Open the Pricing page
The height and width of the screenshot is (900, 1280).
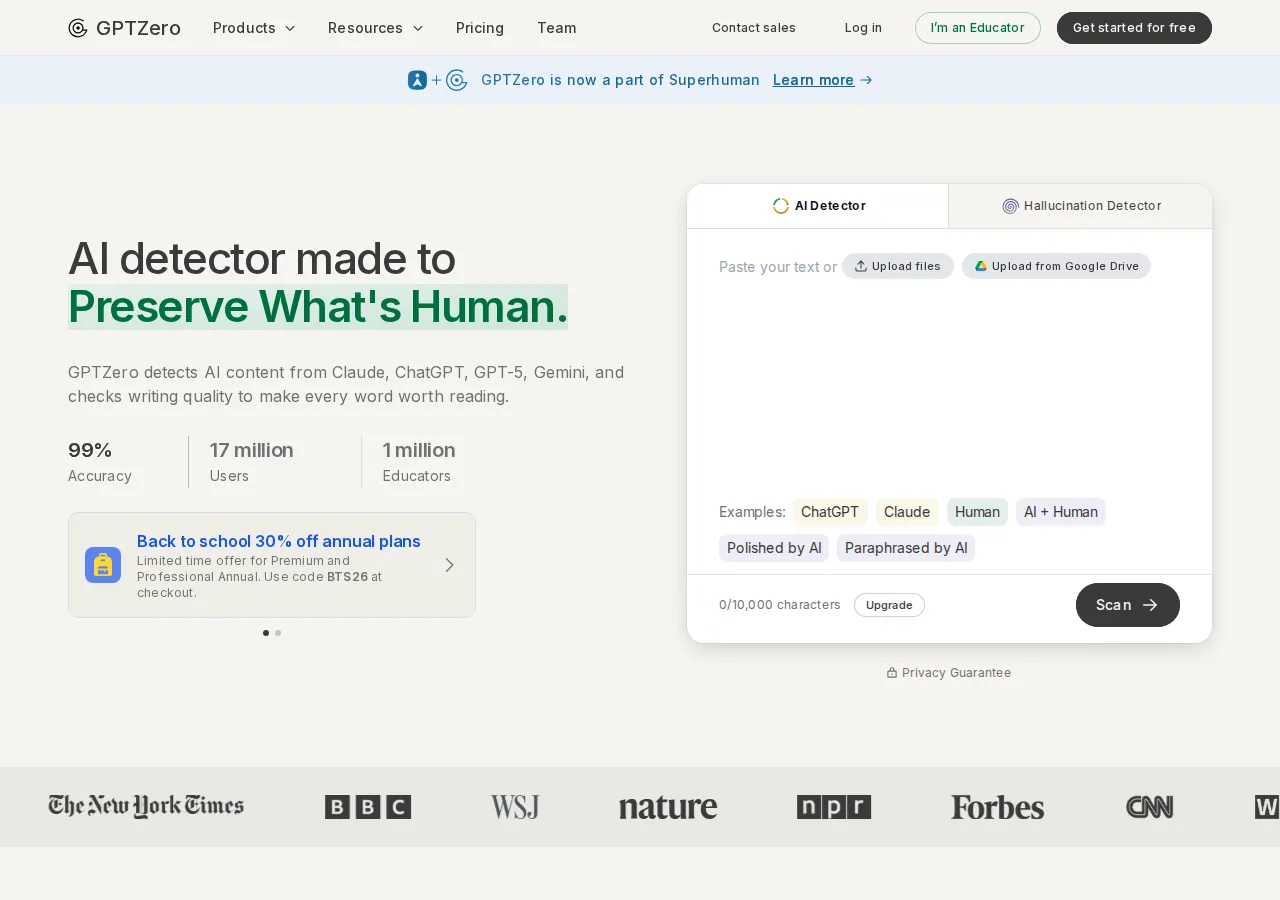click(480, 28)
